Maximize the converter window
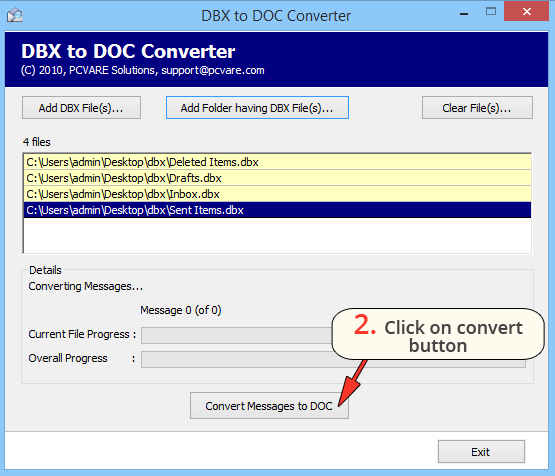This screenshot has width=555, height=476. 491,12
